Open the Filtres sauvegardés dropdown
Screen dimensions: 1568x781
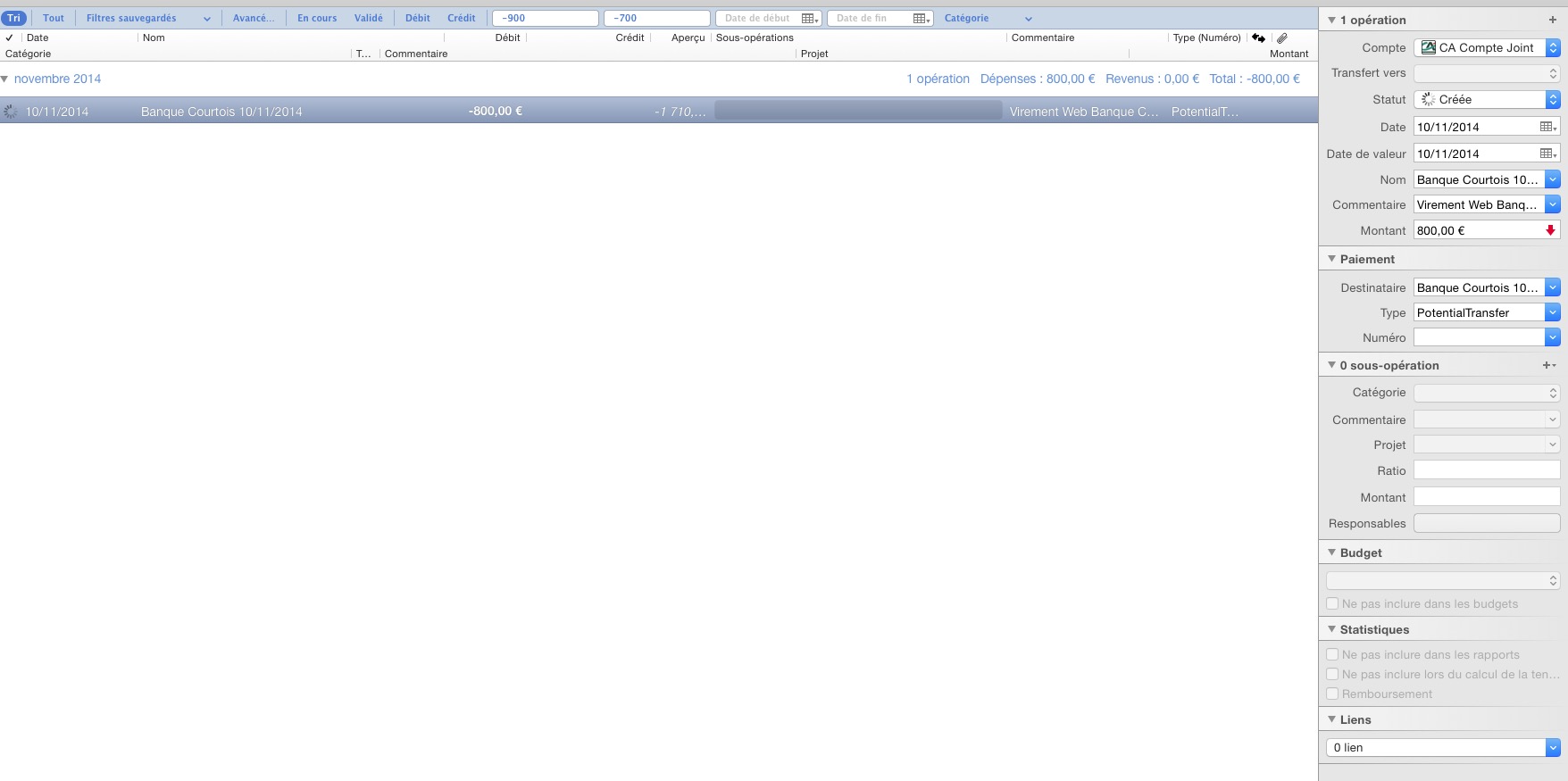pos(148,18)
